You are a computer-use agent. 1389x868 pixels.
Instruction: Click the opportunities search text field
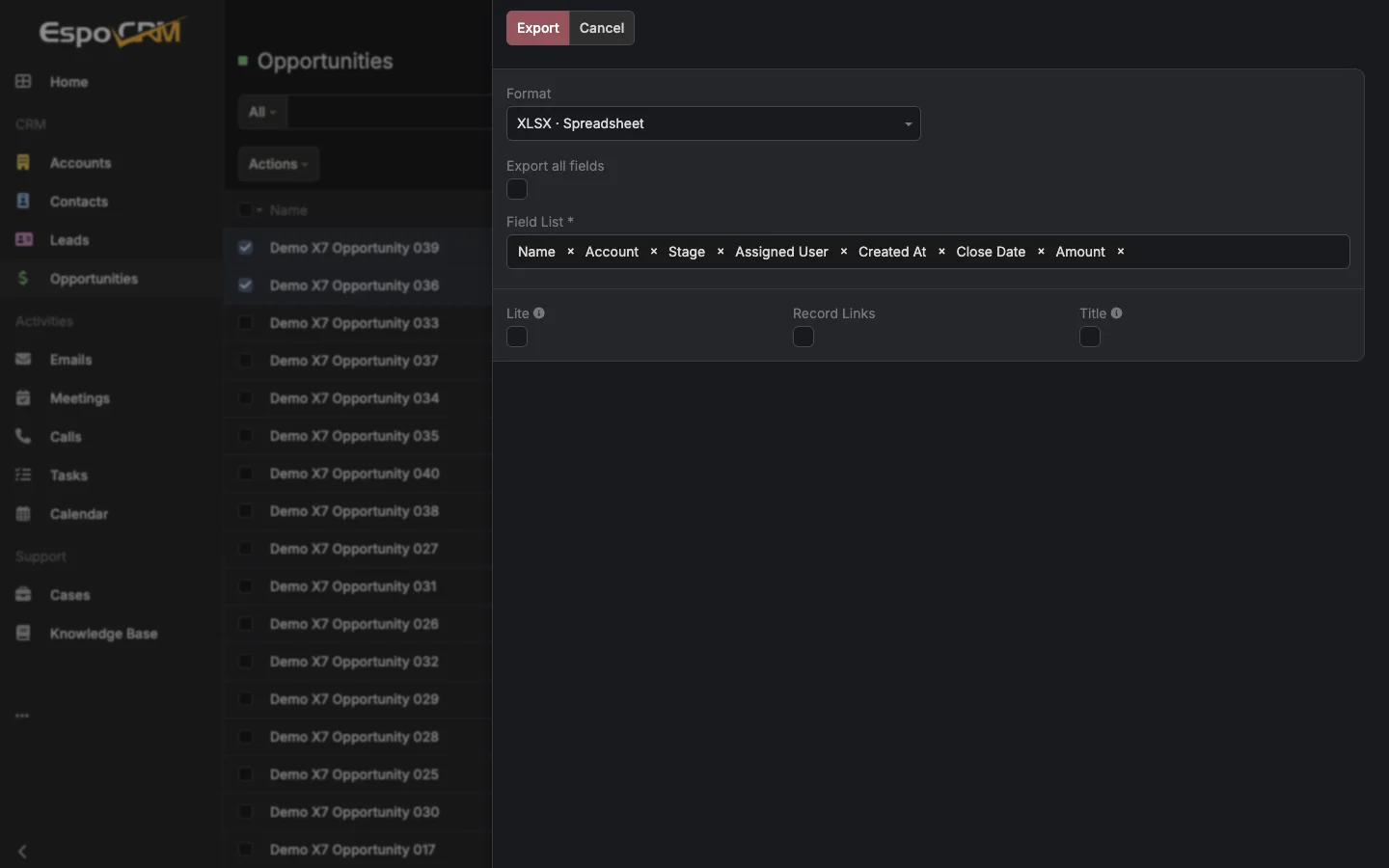390,112
